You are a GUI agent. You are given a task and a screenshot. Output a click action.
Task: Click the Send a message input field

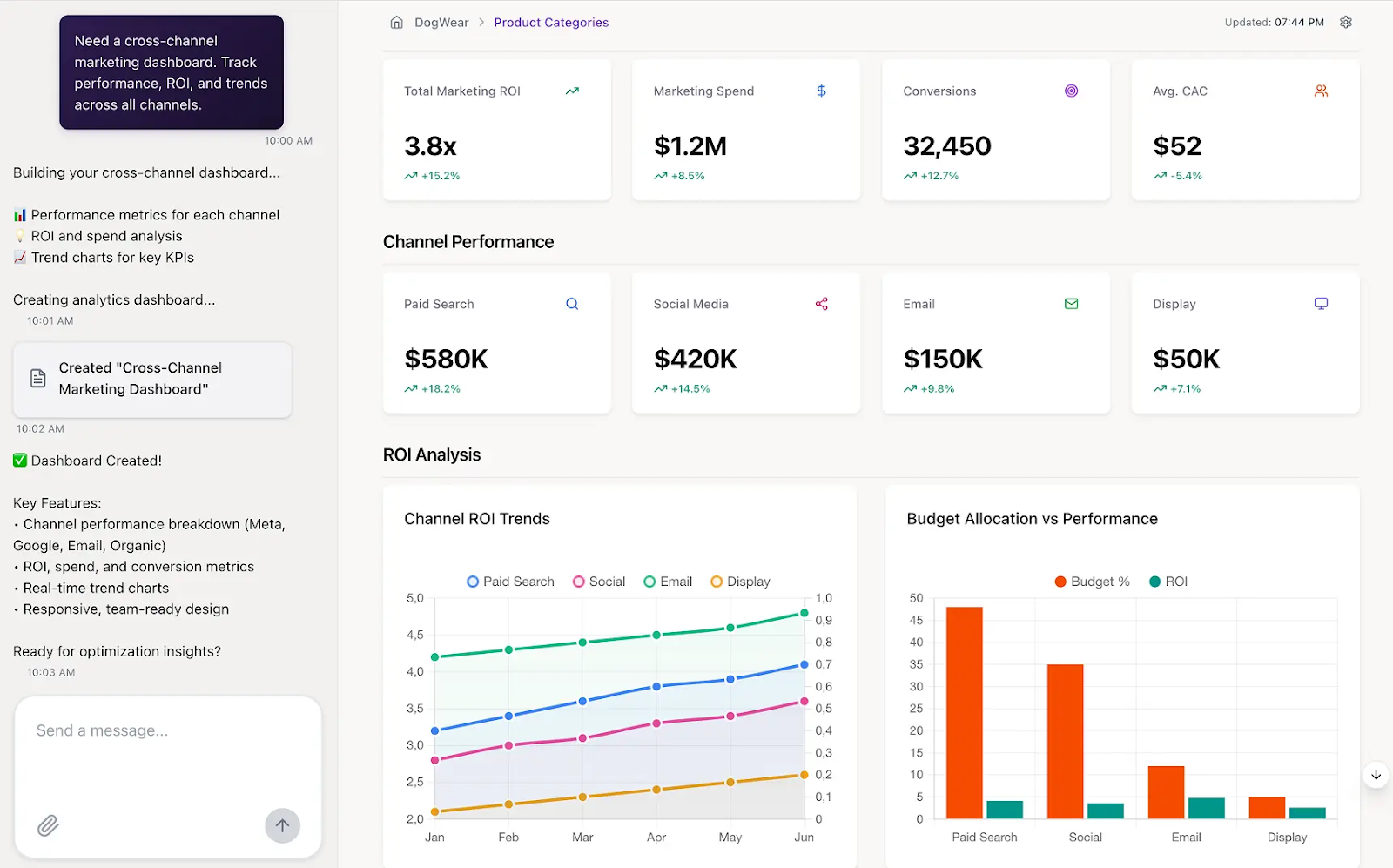click(x=139, y=730)
